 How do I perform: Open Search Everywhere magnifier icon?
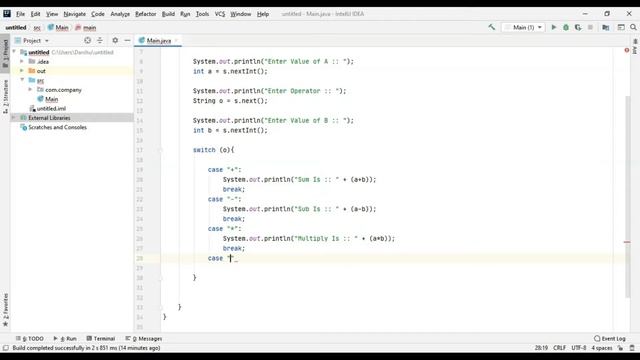tap(633, 27)
